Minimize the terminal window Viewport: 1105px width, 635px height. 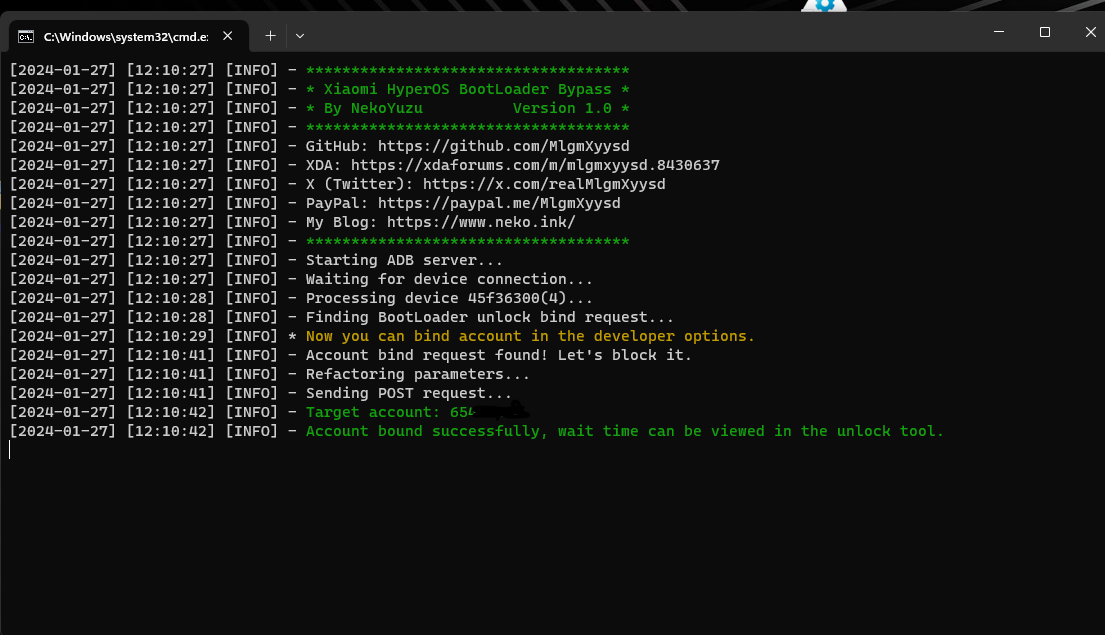[999, 32]
